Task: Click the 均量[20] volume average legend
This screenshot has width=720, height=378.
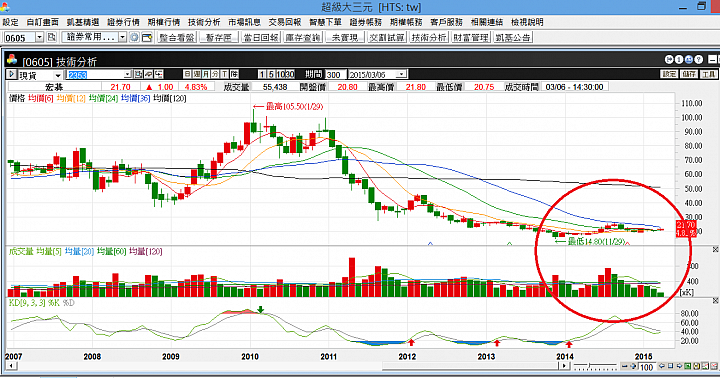Action: [79, 251]
